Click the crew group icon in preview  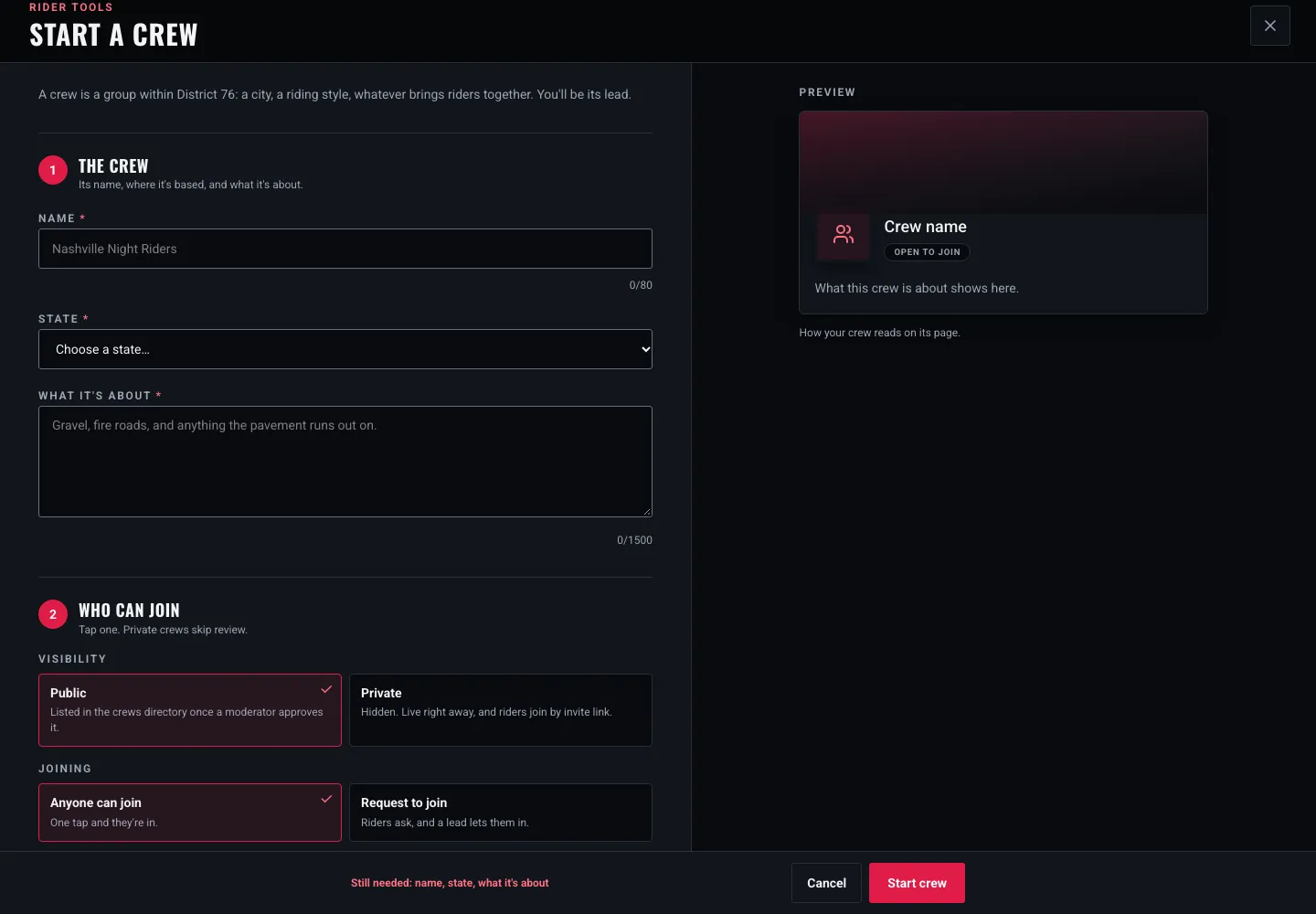(x=844, y=236)
